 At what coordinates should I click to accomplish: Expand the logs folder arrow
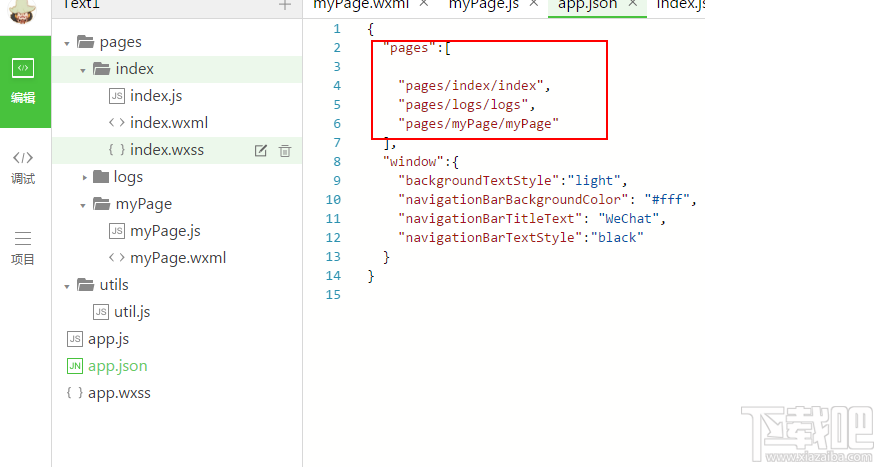pyautogui.click(x=84, y=178)
